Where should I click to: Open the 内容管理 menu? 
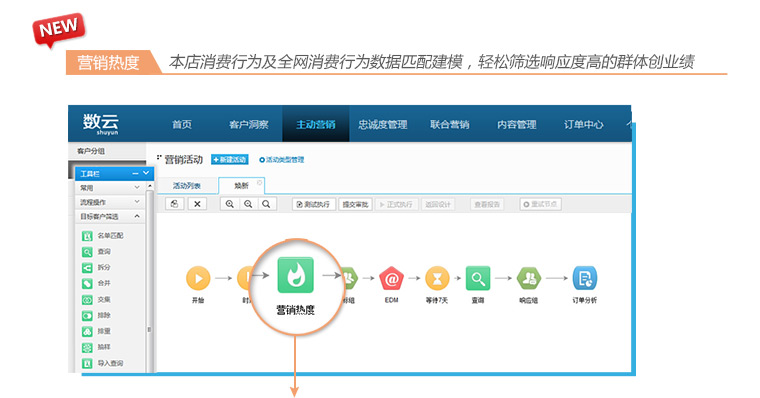click(x=516, y=125)
